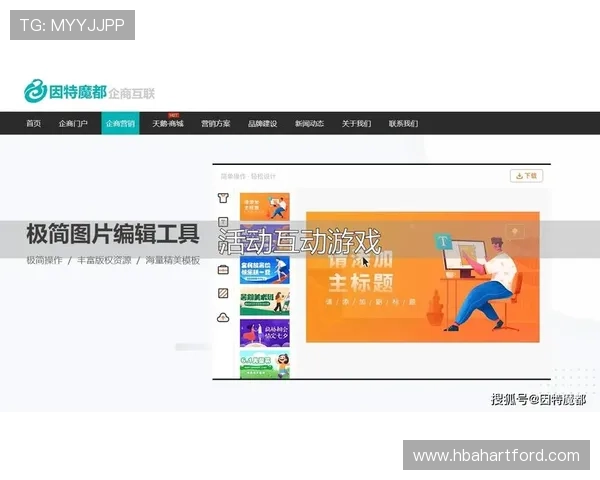Open the 企商门户 nav item
Image resolution: width=600 pixels, height=480 pixels.
point(73,123)
